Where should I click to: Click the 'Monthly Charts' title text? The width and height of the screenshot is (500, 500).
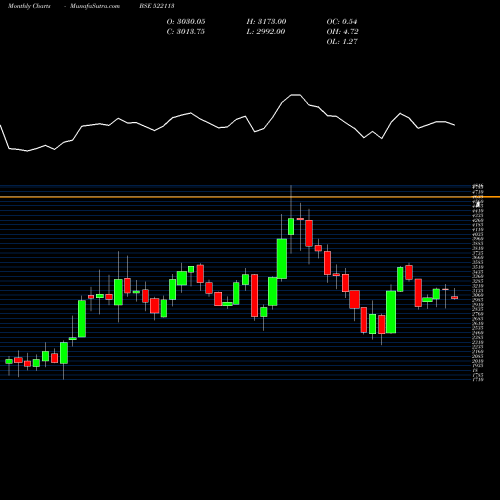pyautogui.click(x=29, y=6)
